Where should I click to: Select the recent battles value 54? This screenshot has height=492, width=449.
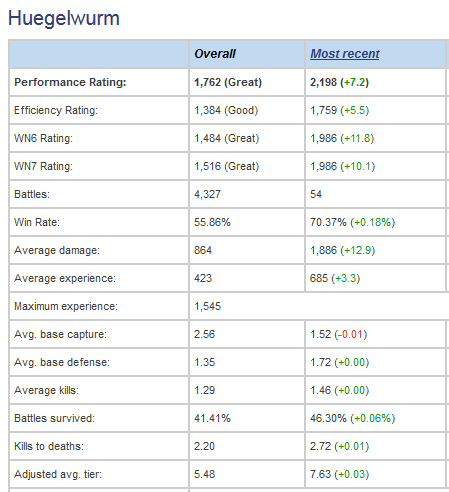coord(316,194)
